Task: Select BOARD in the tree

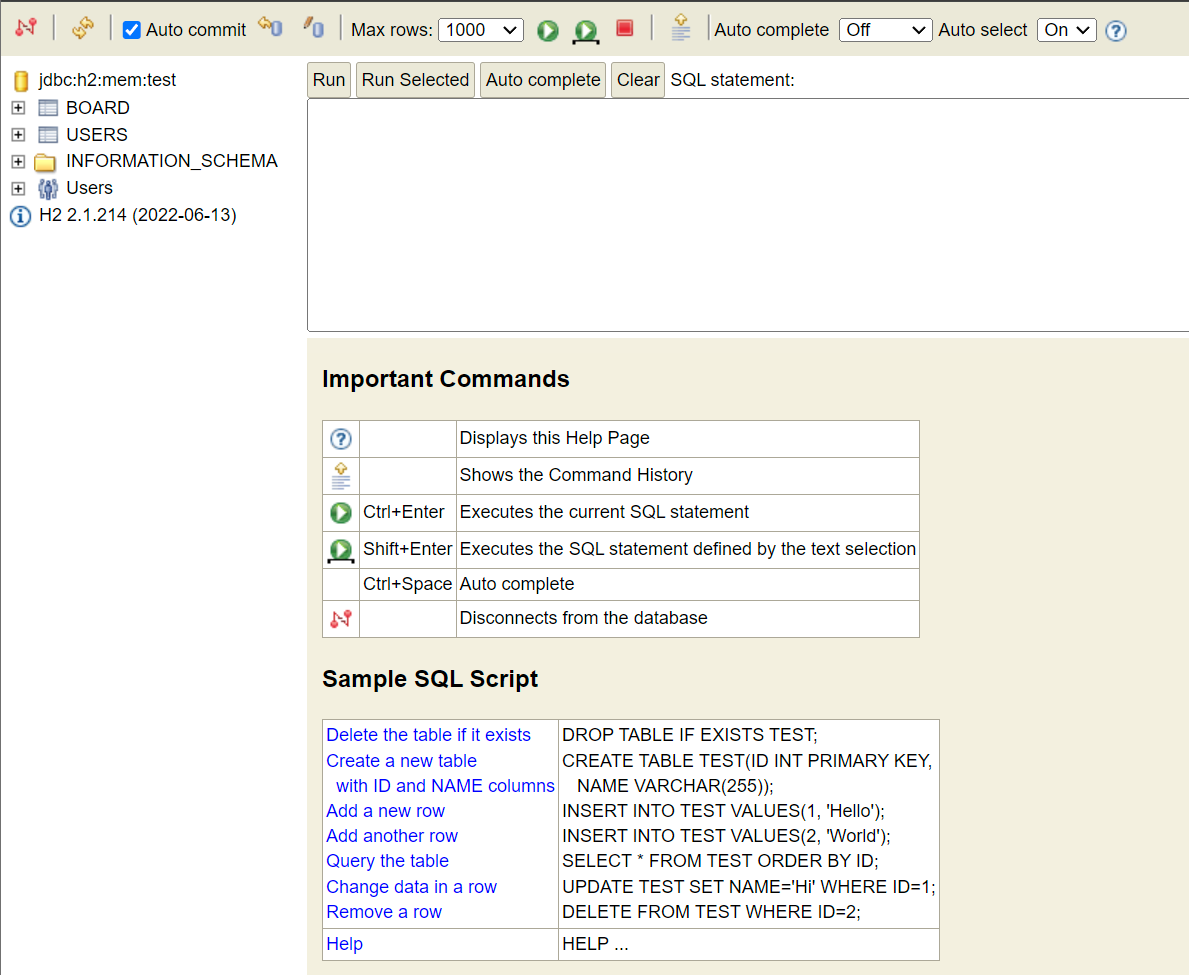Action: (98, 108)
